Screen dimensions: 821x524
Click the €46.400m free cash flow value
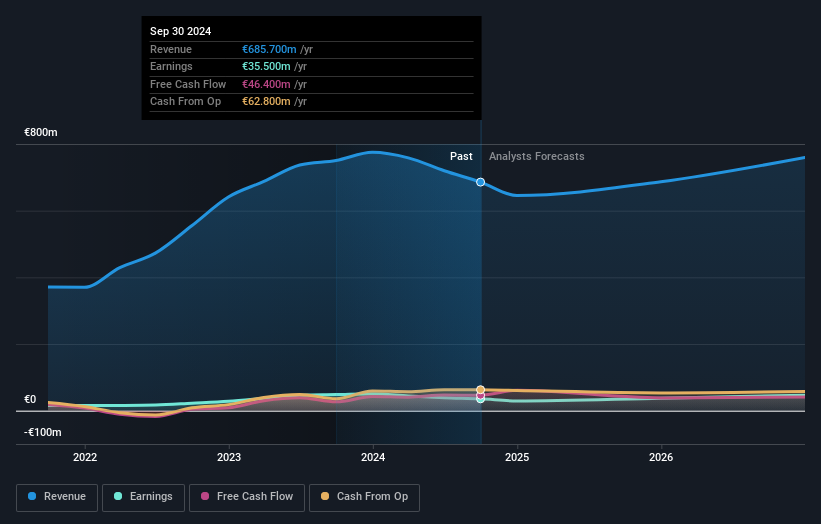coord(266,84)
